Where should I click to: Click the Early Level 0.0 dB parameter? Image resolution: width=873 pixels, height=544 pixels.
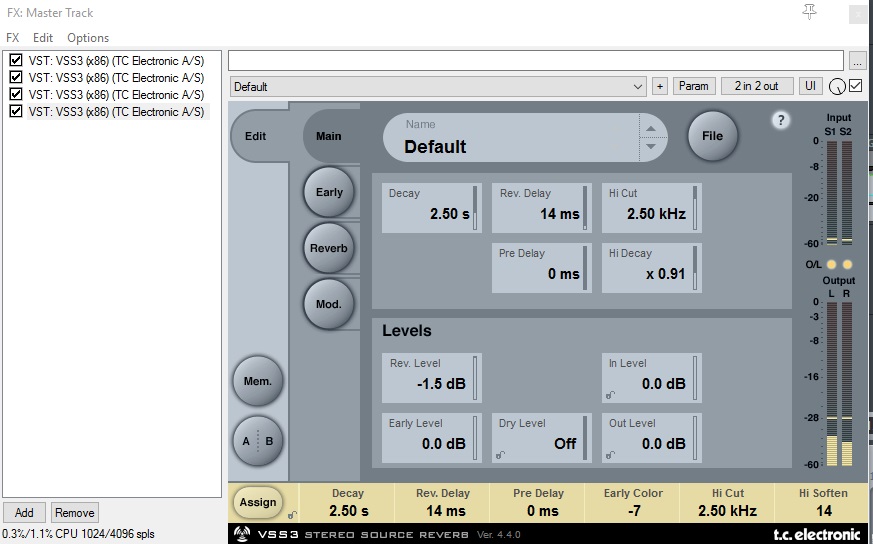click(431, 438)
